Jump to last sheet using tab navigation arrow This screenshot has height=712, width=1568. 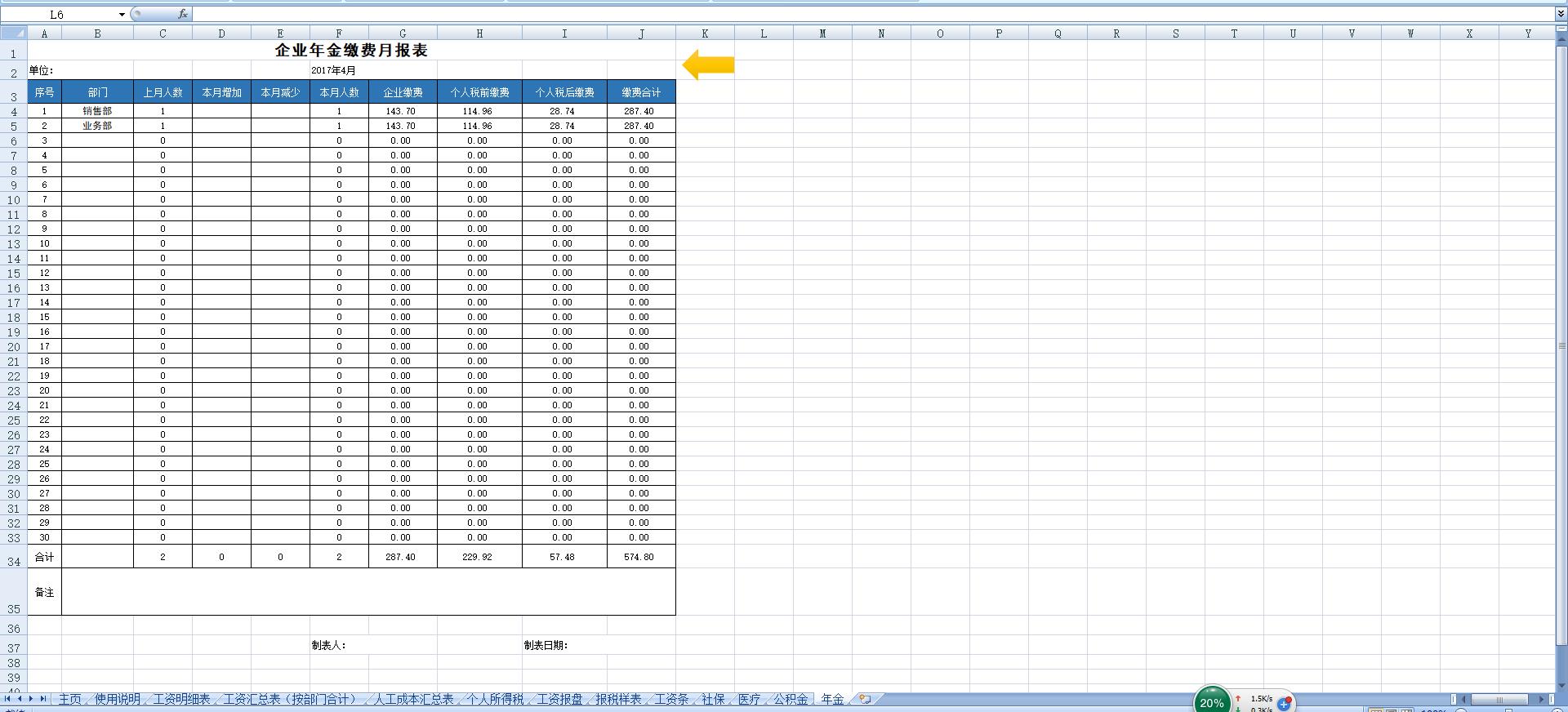click(x=42, y=699)
